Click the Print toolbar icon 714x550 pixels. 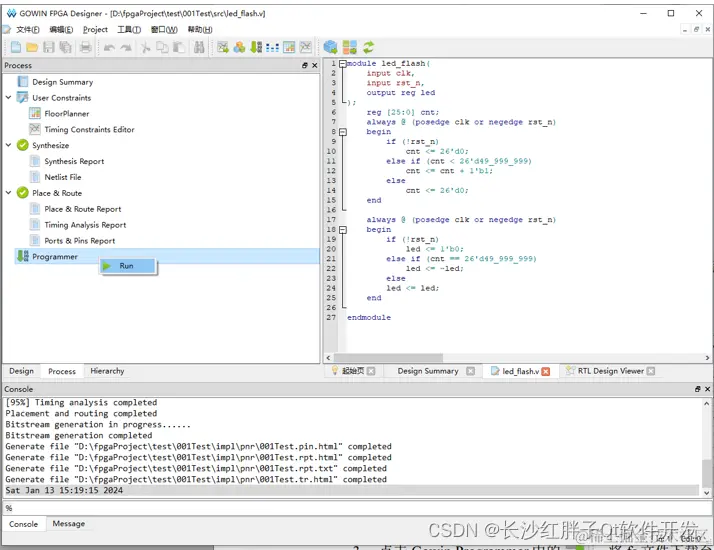coord(86,47)
